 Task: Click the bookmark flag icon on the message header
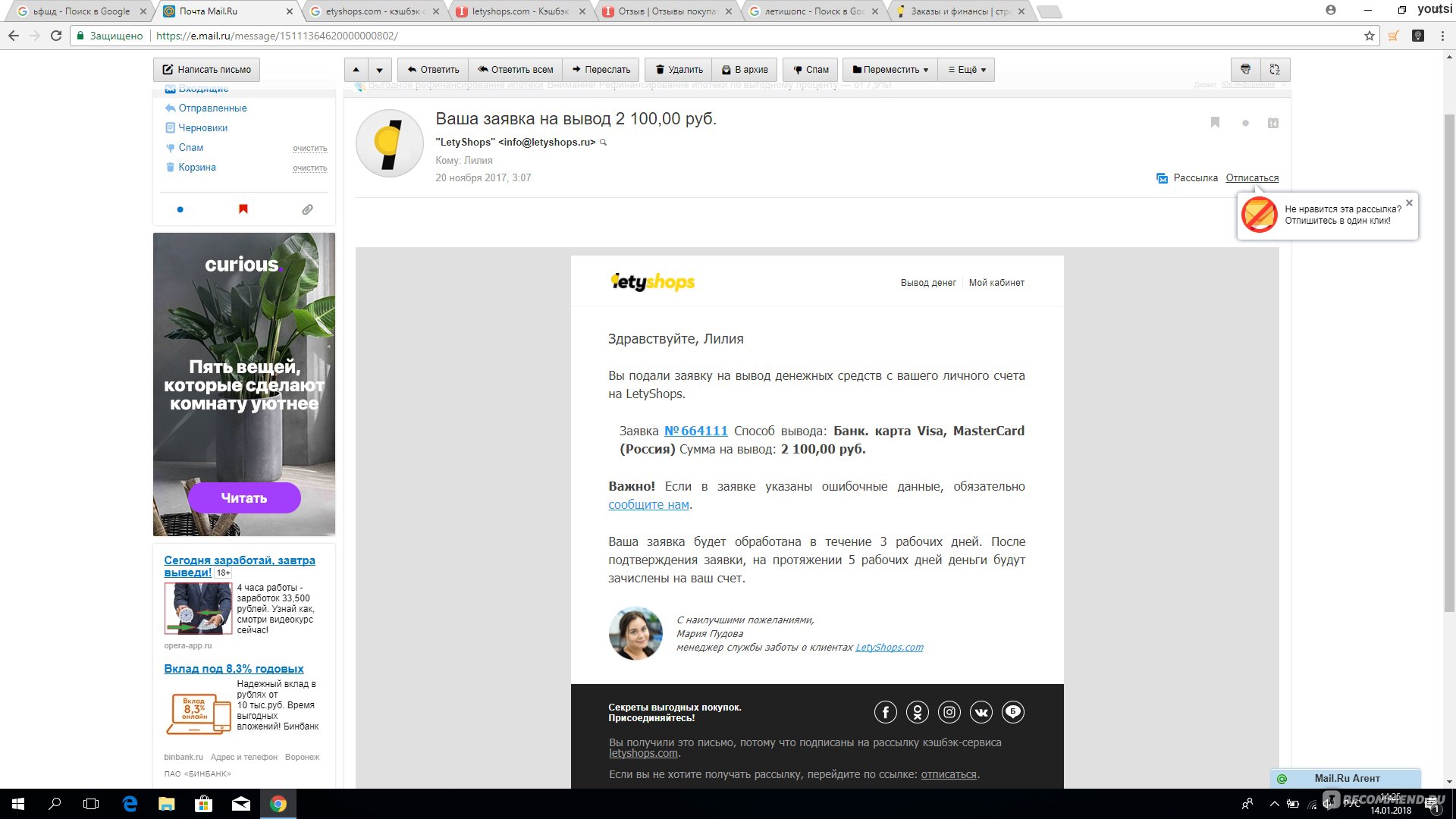(x=1215, y=122)
